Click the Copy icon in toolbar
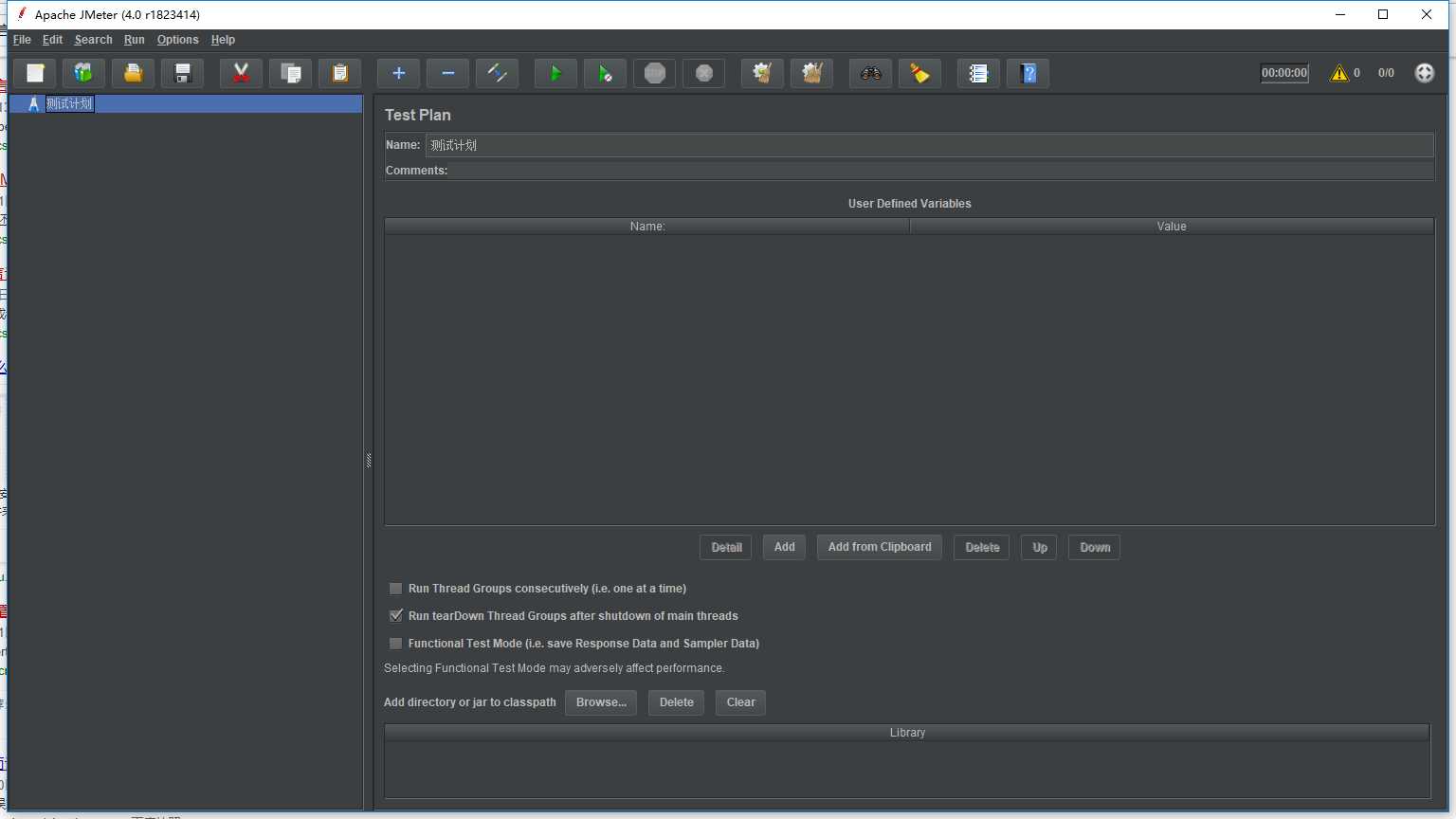Screen dimensions: 1456x819 pos(291,73)
